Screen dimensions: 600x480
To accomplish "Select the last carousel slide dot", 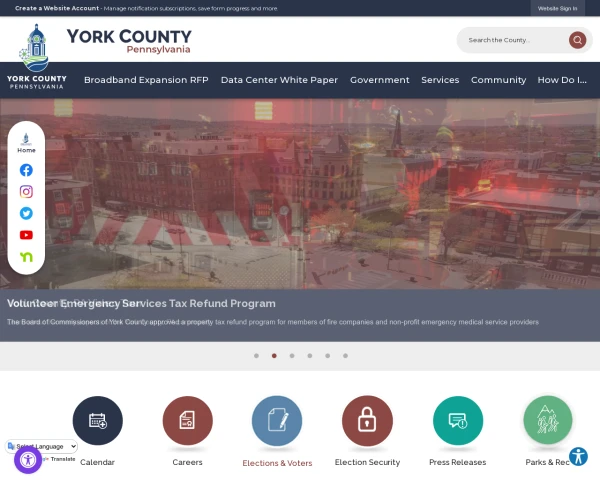I will (345, 356).
